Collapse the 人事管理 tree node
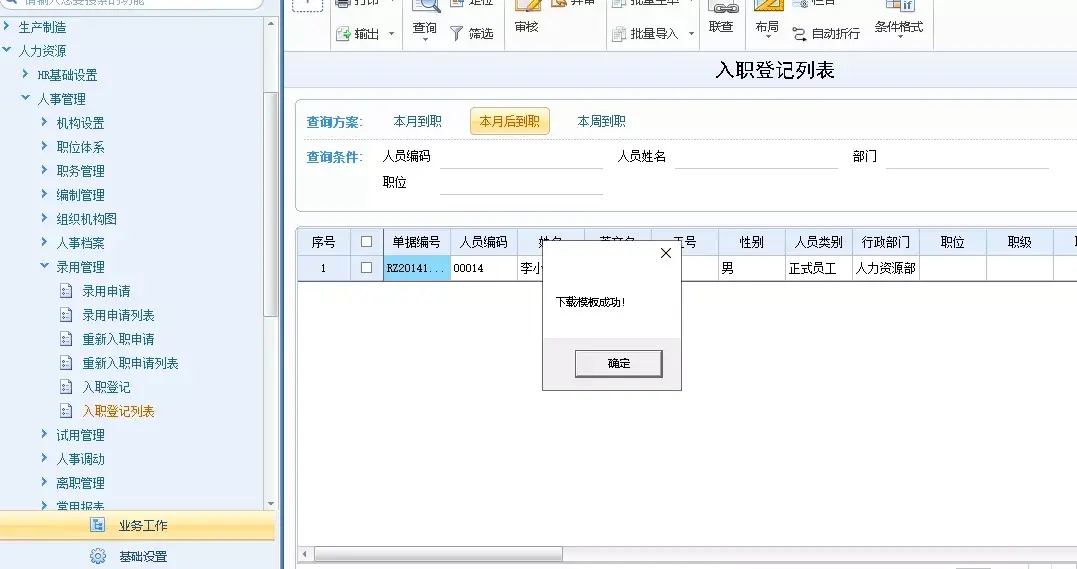Viewport: 1077px width, 569px height. pyautogui.click(x=25, y=98)
